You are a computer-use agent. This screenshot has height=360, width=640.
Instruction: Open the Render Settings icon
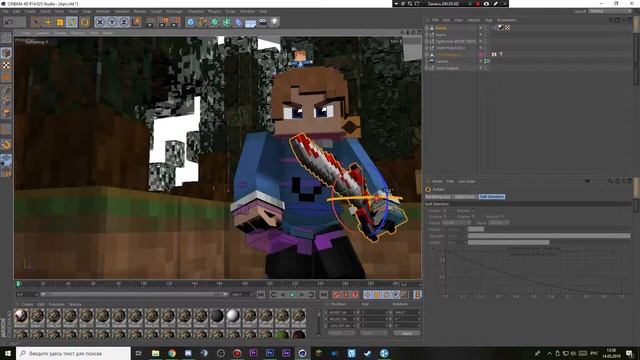click(176, 22)
